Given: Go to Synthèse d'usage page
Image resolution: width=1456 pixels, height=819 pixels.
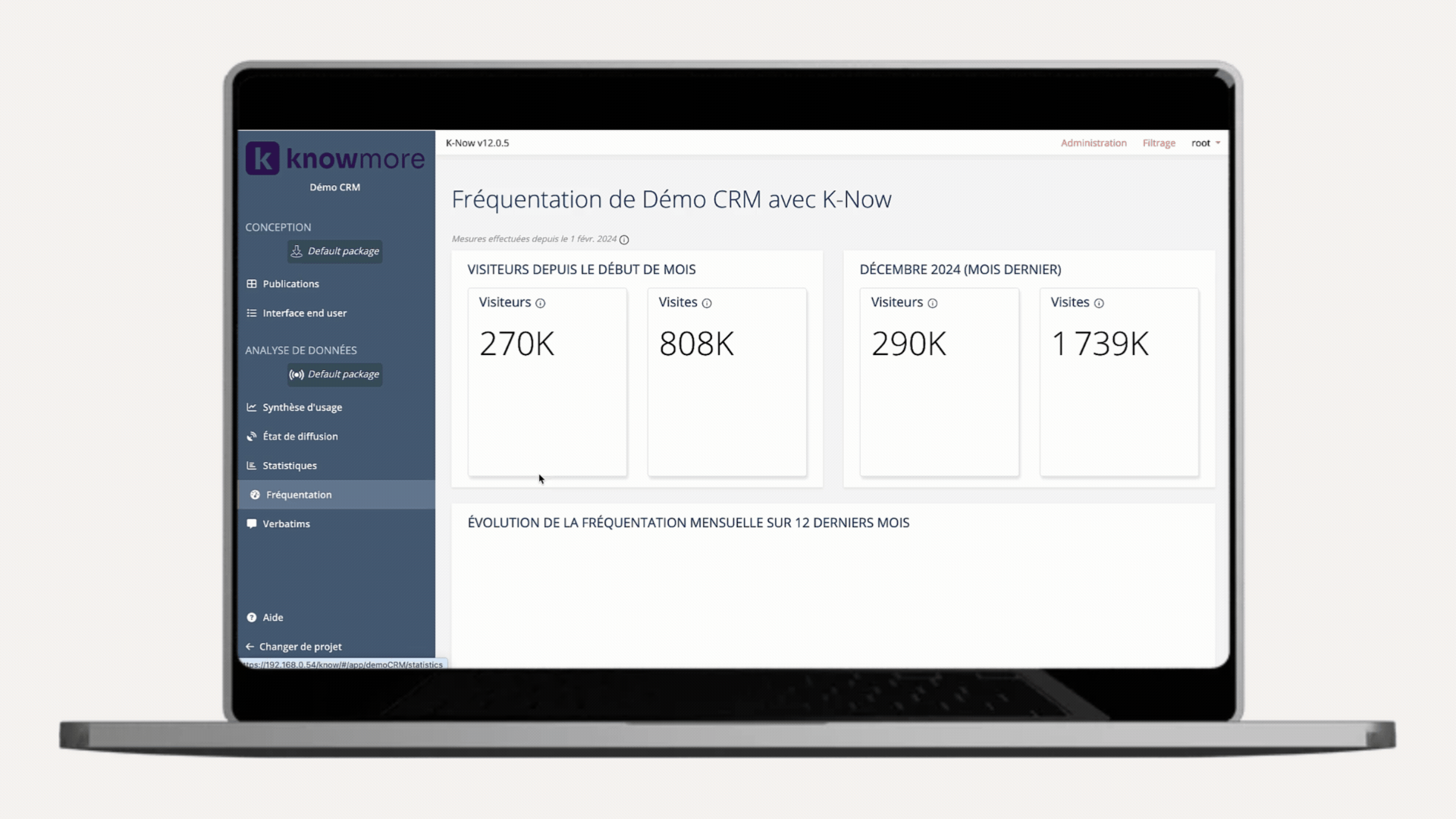Looking at the screenshot, I should click(x=336, y=407).
